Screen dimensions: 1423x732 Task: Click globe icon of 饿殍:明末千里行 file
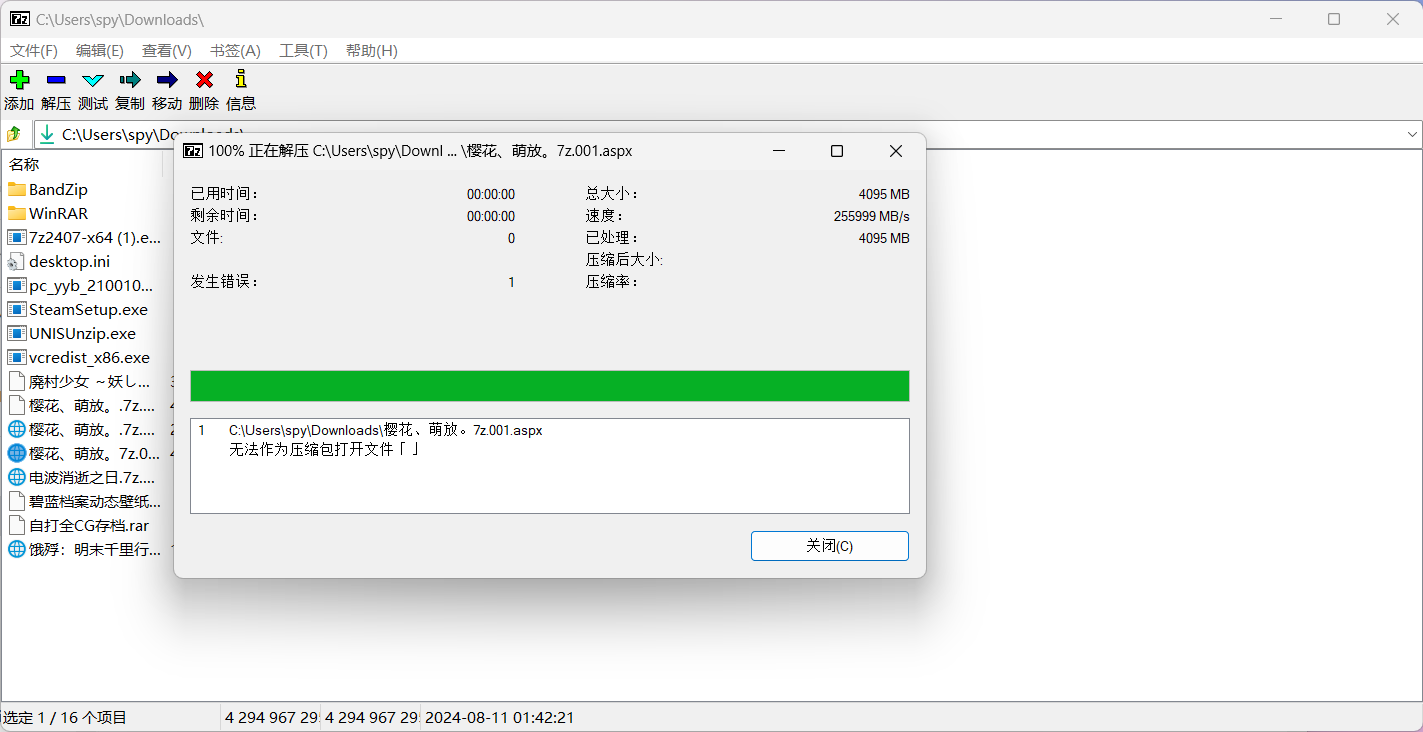point(16,549)
